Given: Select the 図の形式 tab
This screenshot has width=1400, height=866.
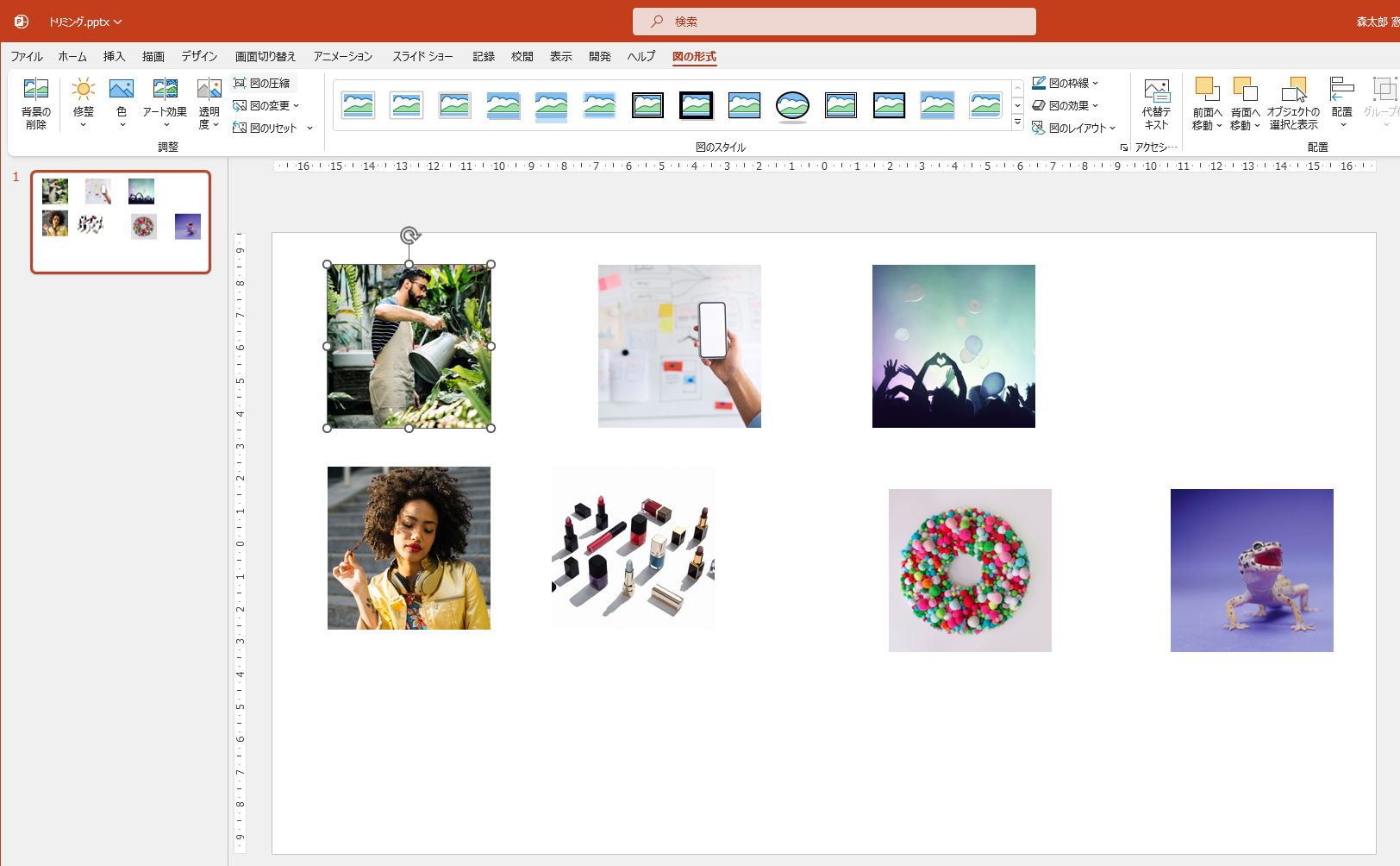Looking at the screenshot, I should (x=694, y=56).
